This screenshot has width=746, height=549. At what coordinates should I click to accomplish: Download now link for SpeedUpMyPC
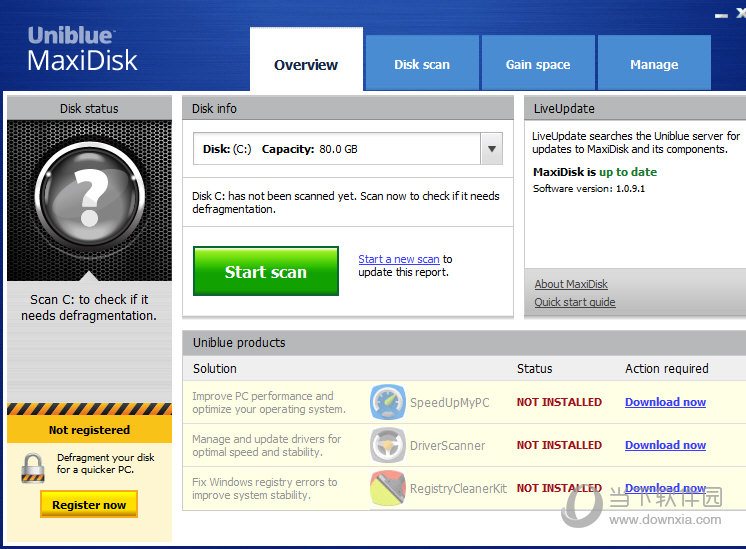coord(665,402)
